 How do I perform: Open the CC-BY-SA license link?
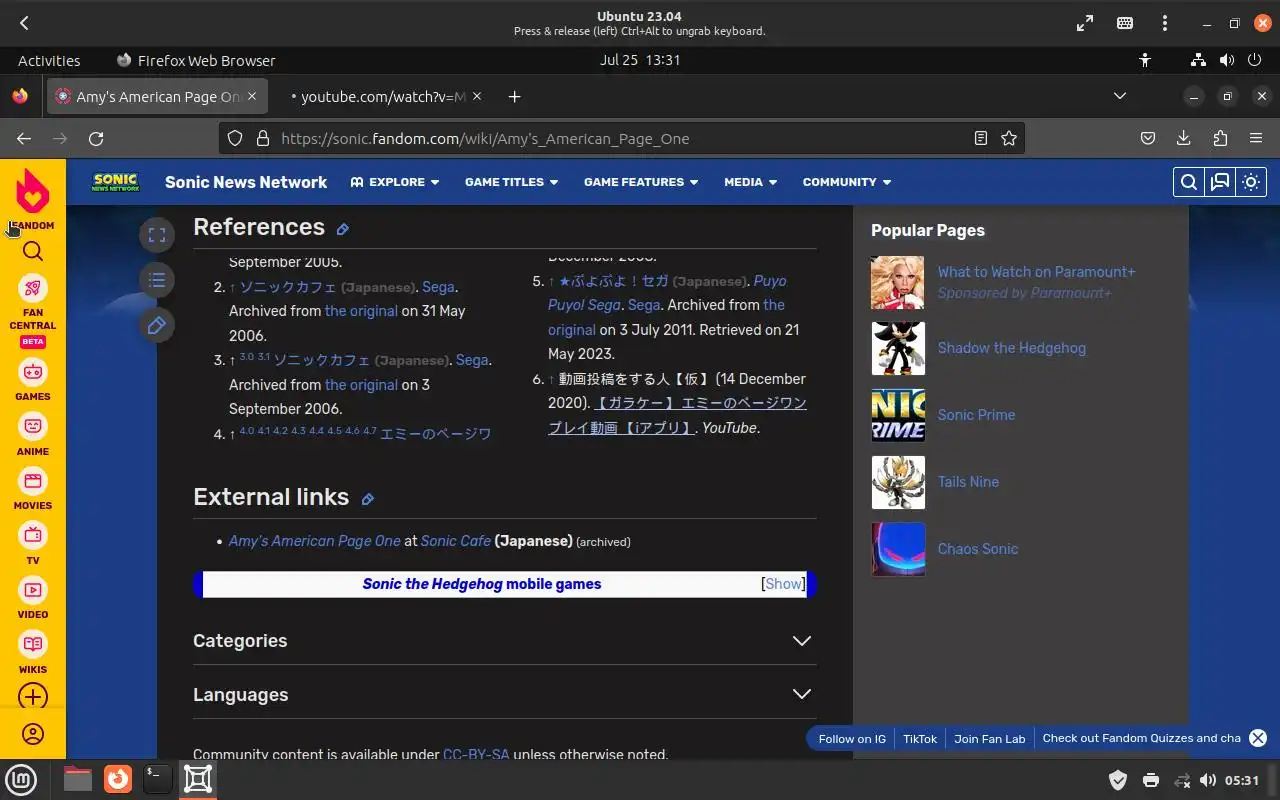click(x=476, y=755)
